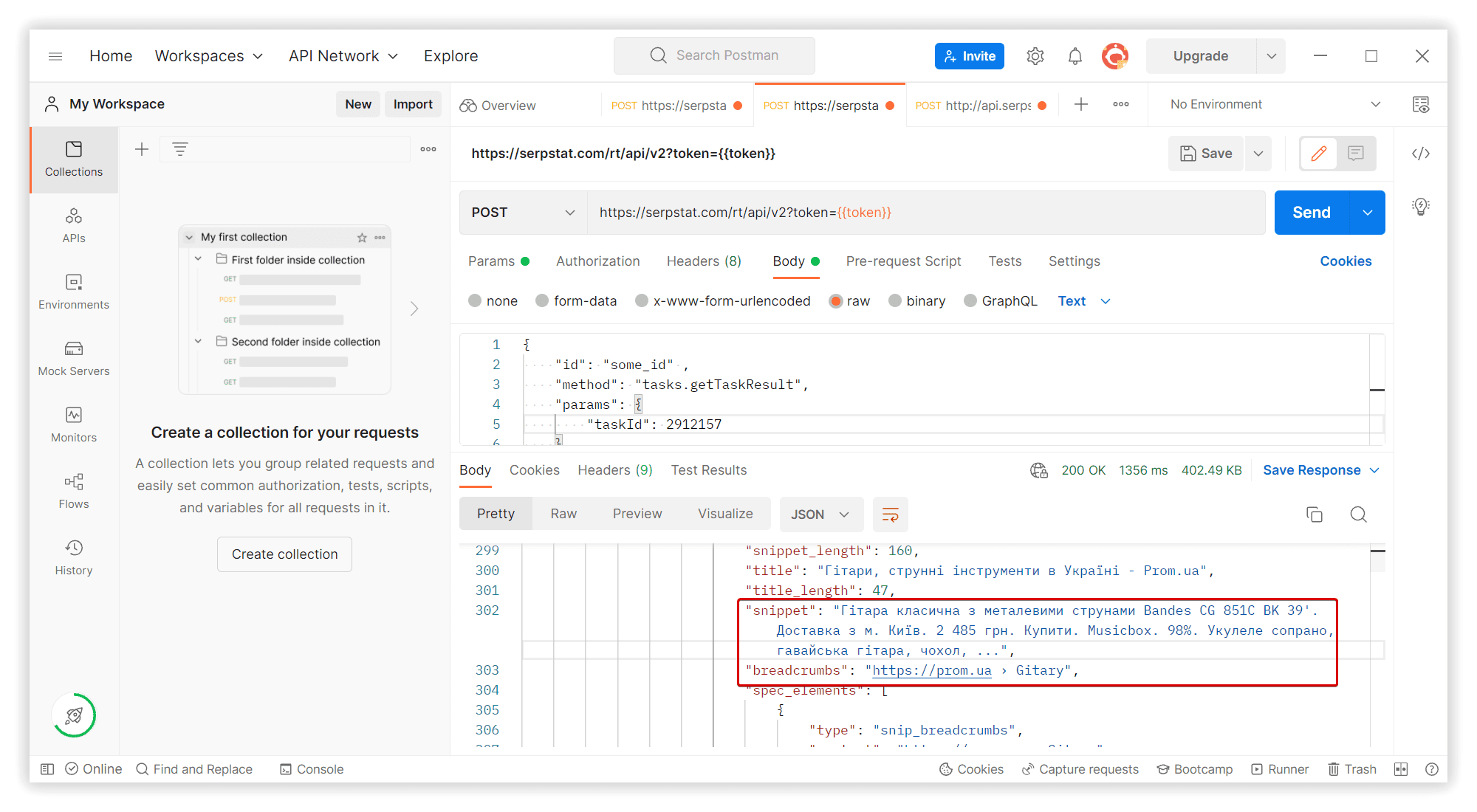The width and height of the screenshot is (1477, 812).
Task: Open the API Network dropdown
Action: [x=343, y=56]
